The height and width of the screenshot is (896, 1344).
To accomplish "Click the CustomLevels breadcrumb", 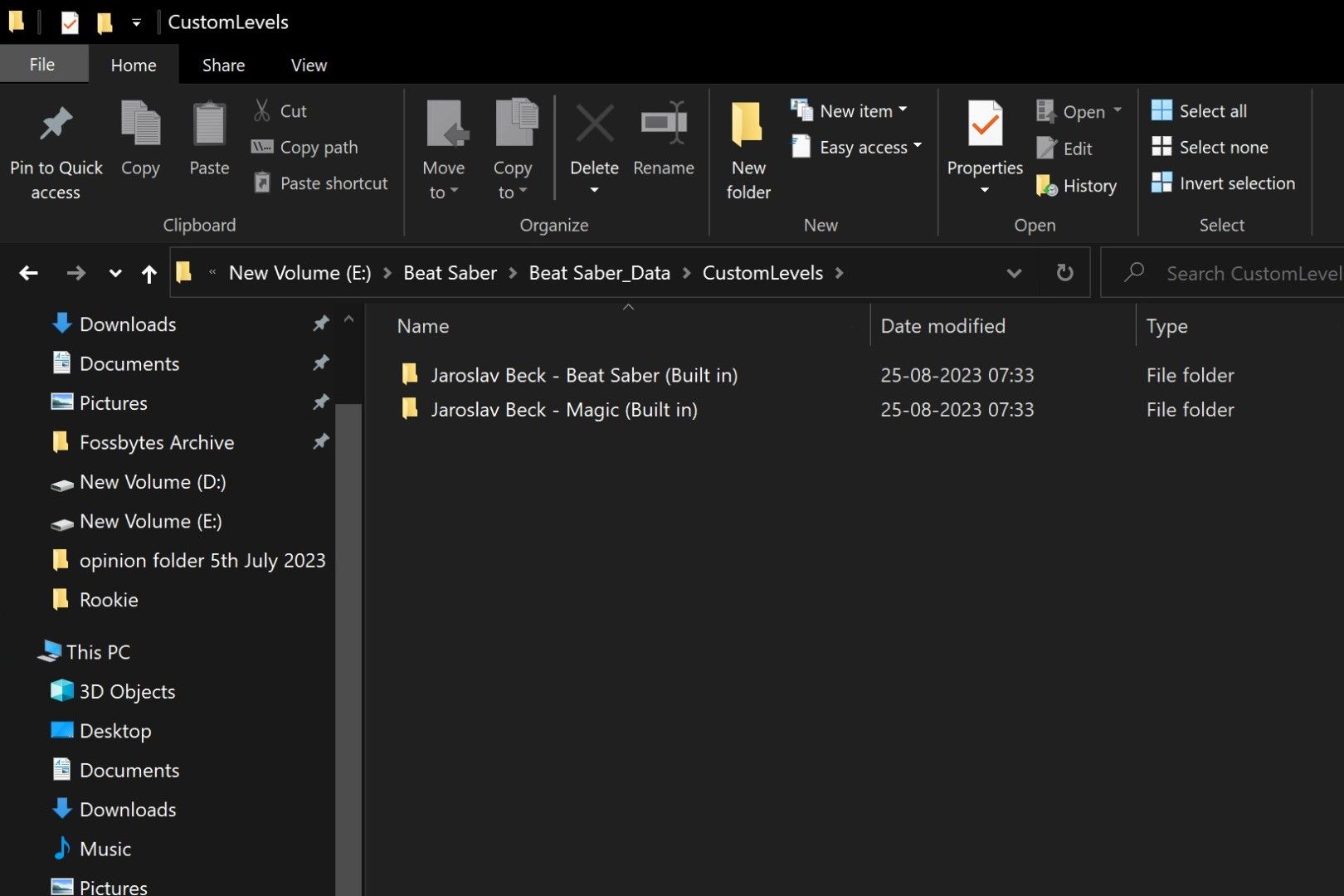I will coord(763,273).
